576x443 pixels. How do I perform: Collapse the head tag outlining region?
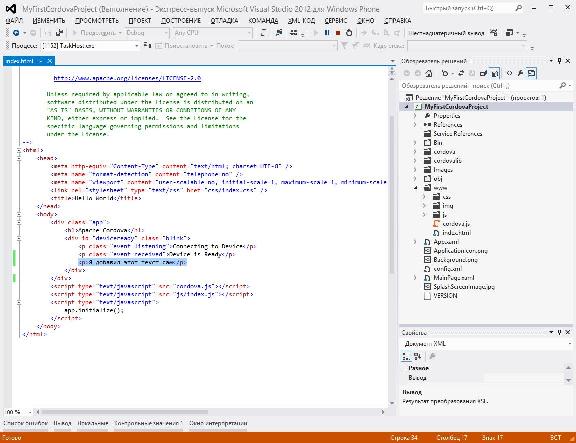pos(19,158)
